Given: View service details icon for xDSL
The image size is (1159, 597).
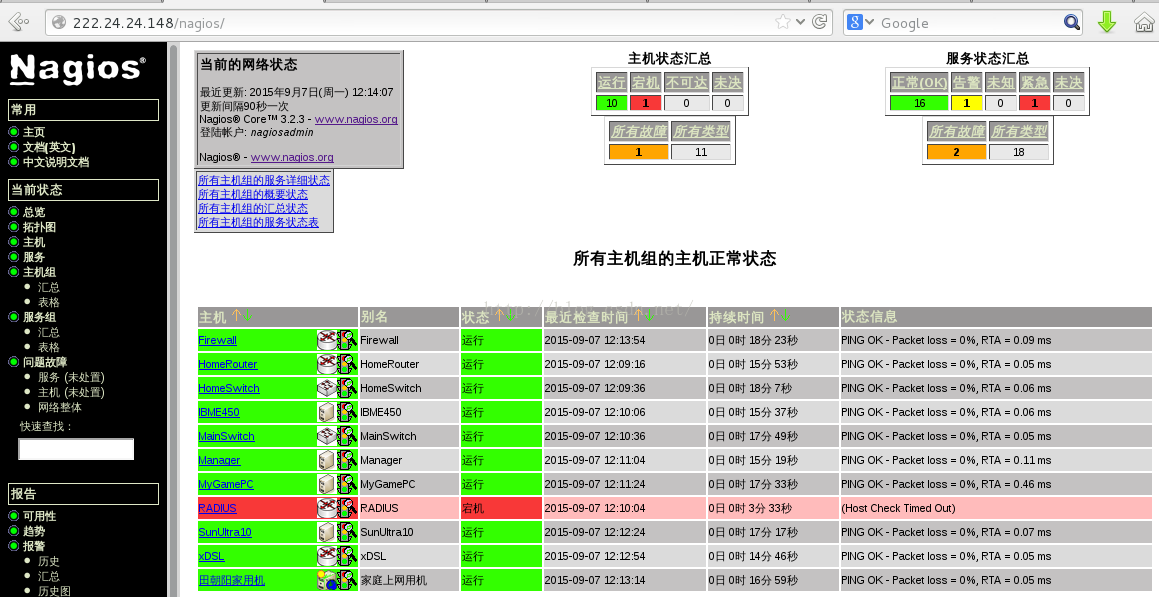Looking at the screenshot, I should (x=347, y=556).
